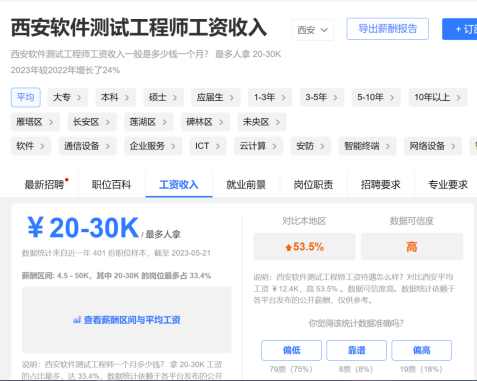Filter by 3-5年 experience
The image size is (477, 381).
coord(322,97)
